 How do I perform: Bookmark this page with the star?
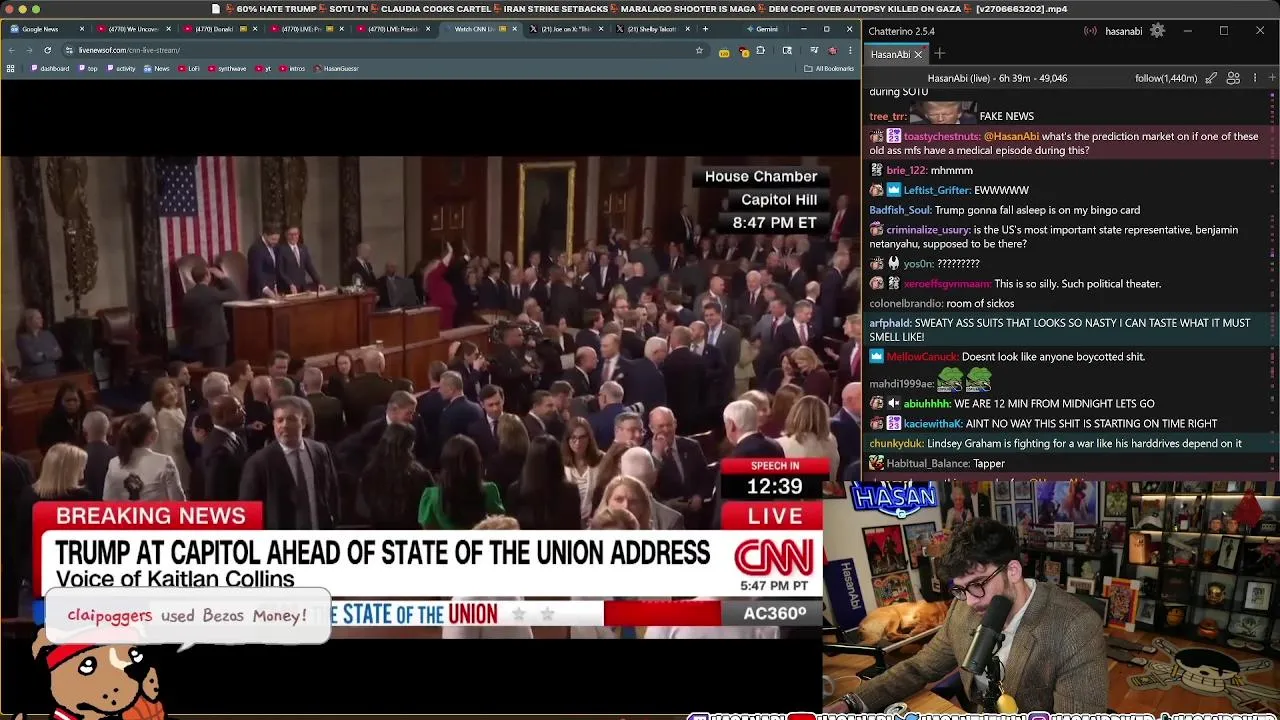pos(699,50)
